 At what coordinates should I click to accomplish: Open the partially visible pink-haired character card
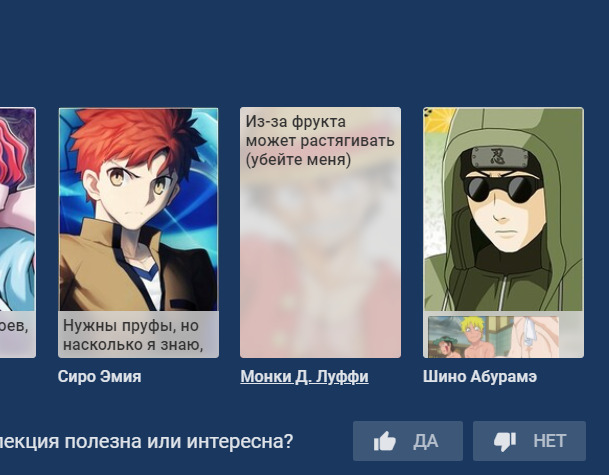click(x=17, y=232)
